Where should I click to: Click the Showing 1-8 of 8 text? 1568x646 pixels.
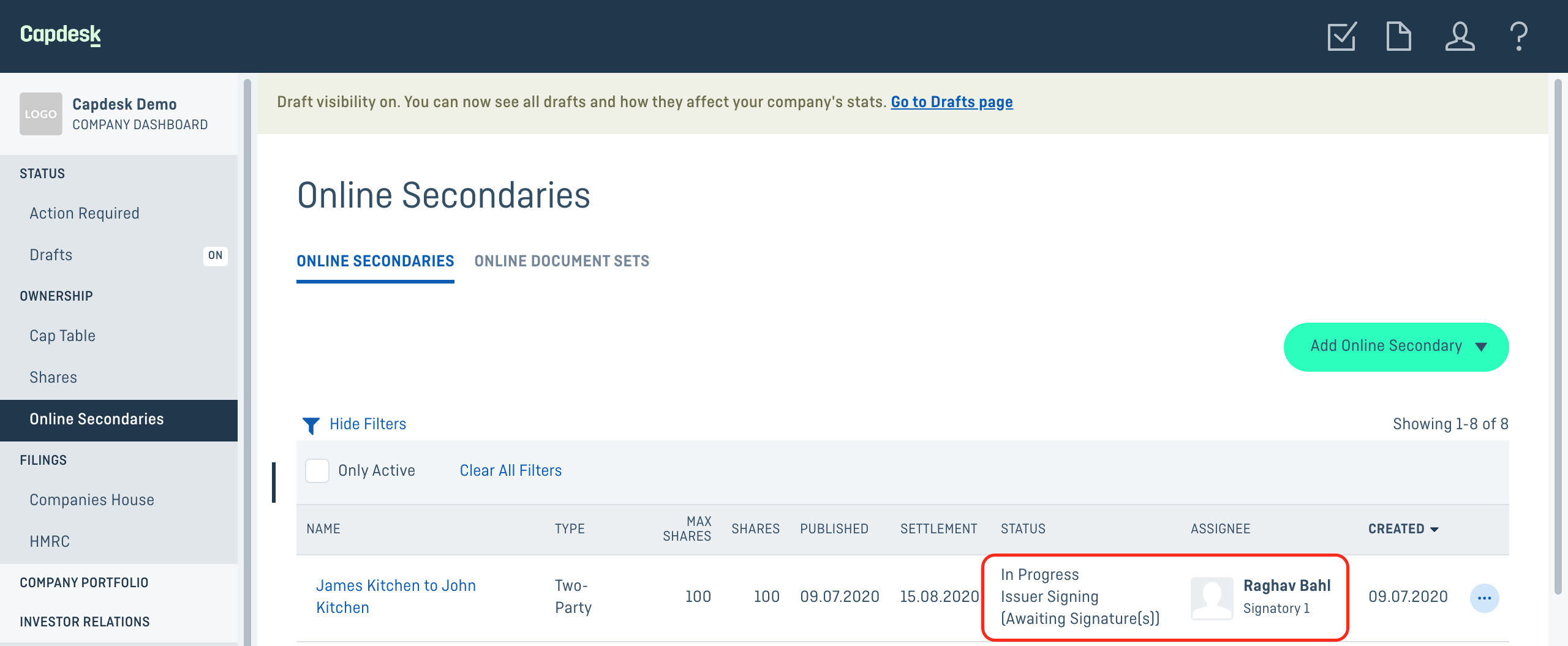click(x=1450, y=424)
